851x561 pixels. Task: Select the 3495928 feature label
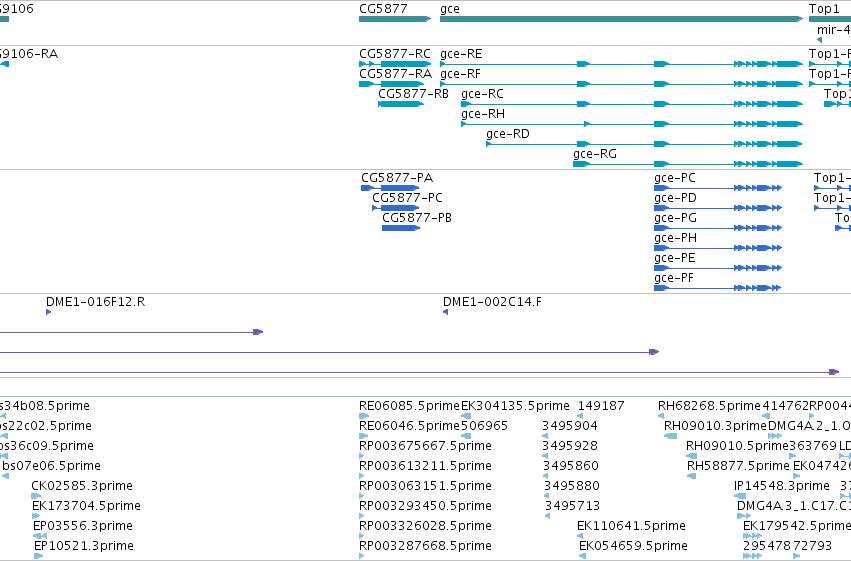click(x=570, y=446)
